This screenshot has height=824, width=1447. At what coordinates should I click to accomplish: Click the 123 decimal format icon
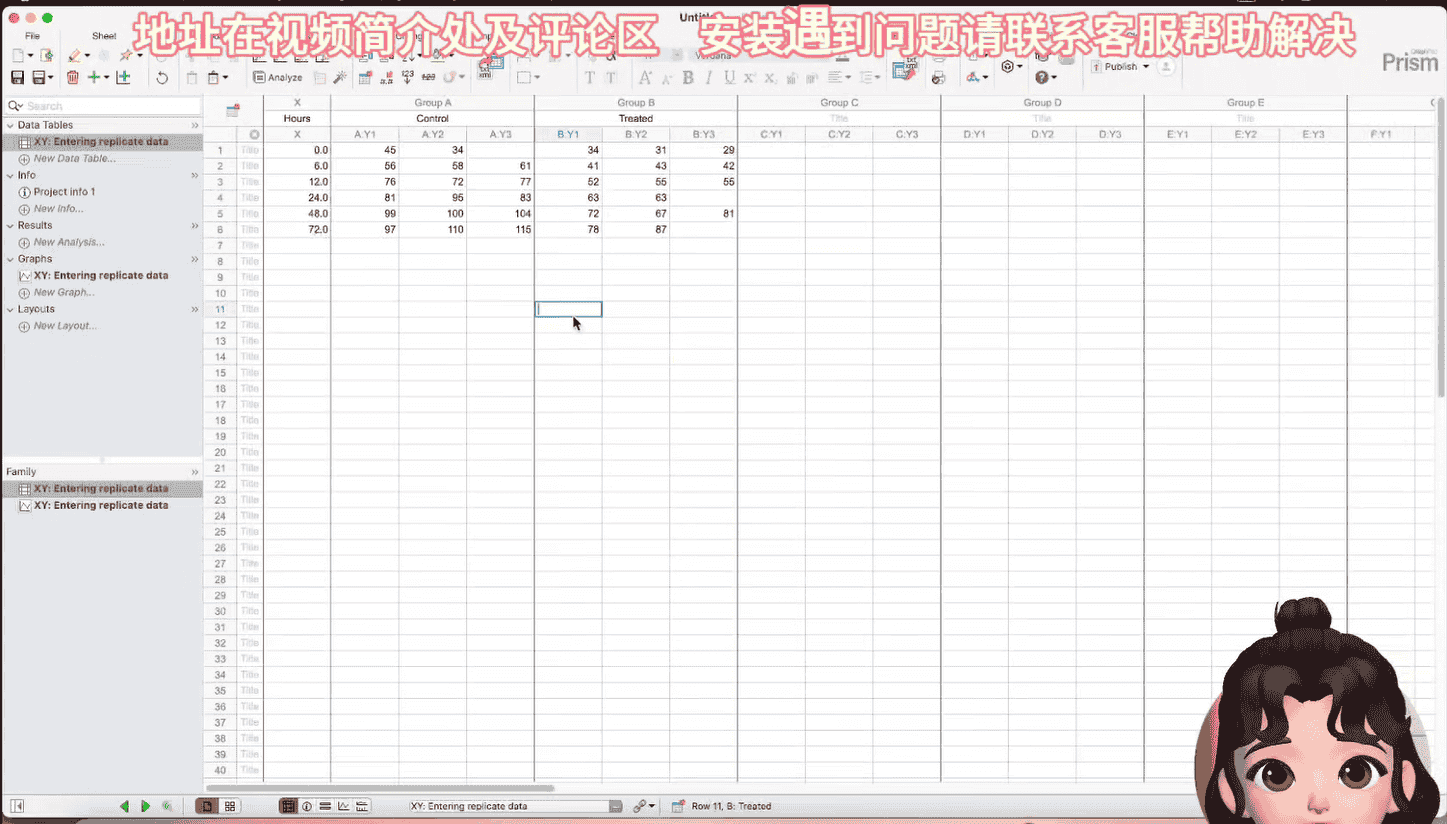408,76
